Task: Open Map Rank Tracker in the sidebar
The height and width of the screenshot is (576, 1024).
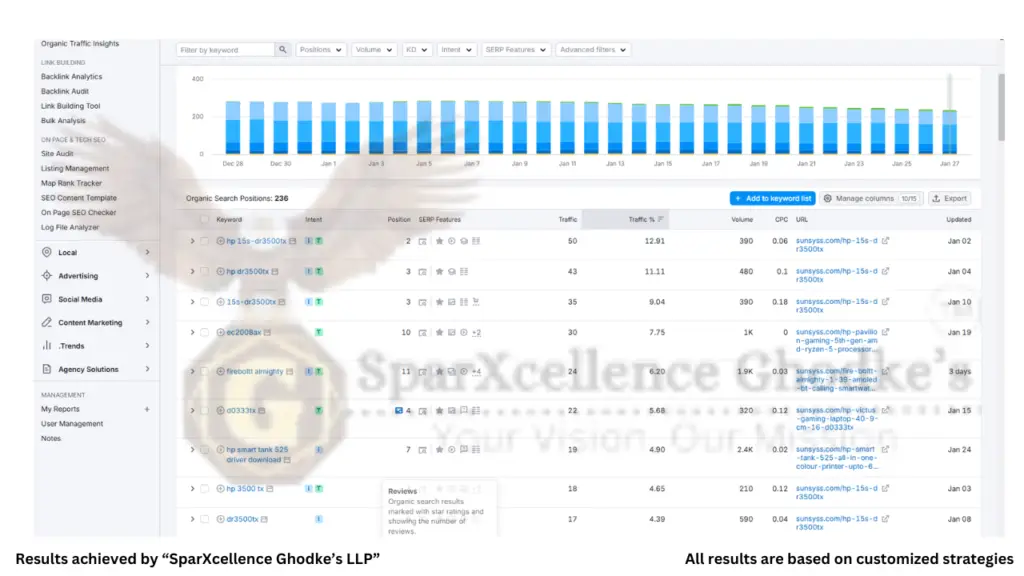Action: click(72, 184)
